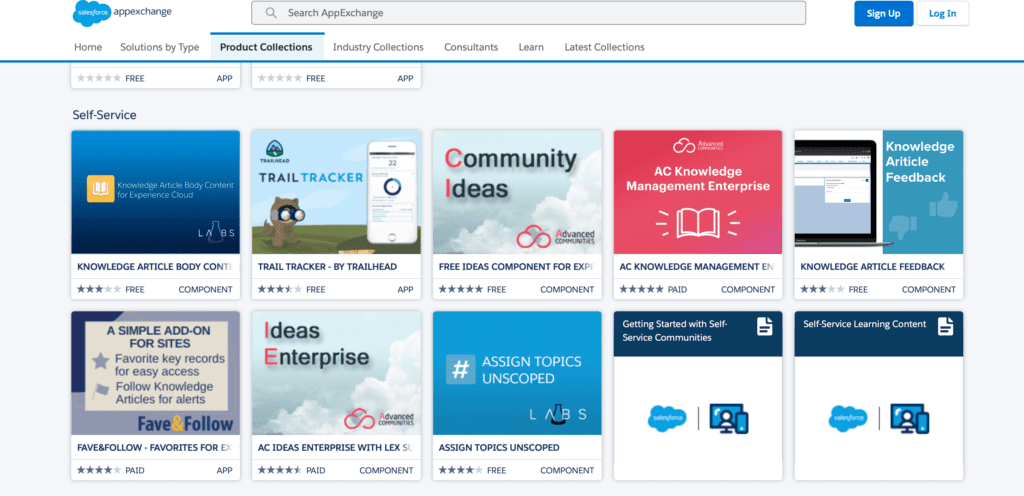Click star rating of Trail Tracker
Image resolution: width=1024 pixels, height=496 pixels.
click(280, 289)
